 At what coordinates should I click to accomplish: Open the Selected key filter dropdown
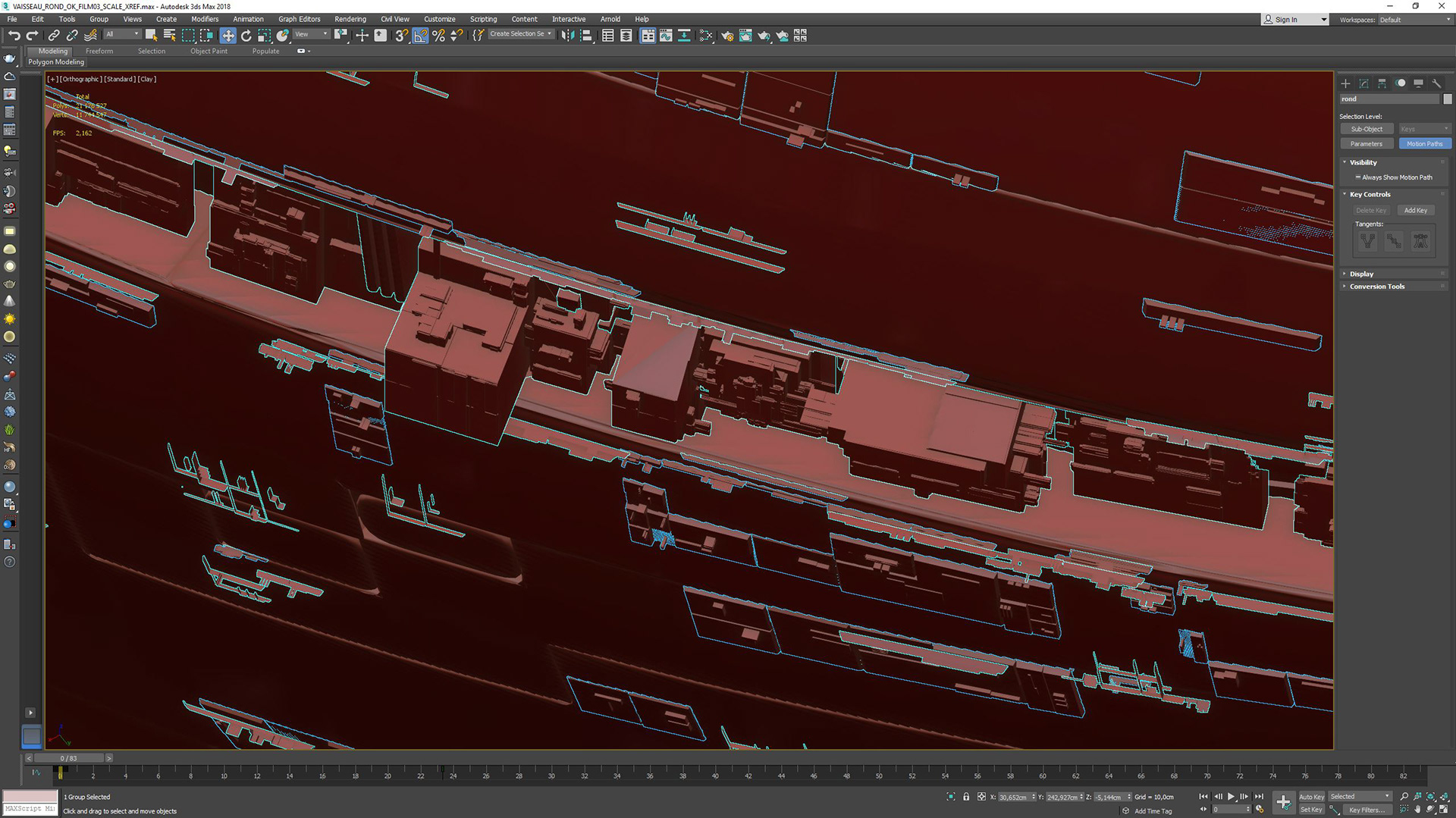(1360, 797)
